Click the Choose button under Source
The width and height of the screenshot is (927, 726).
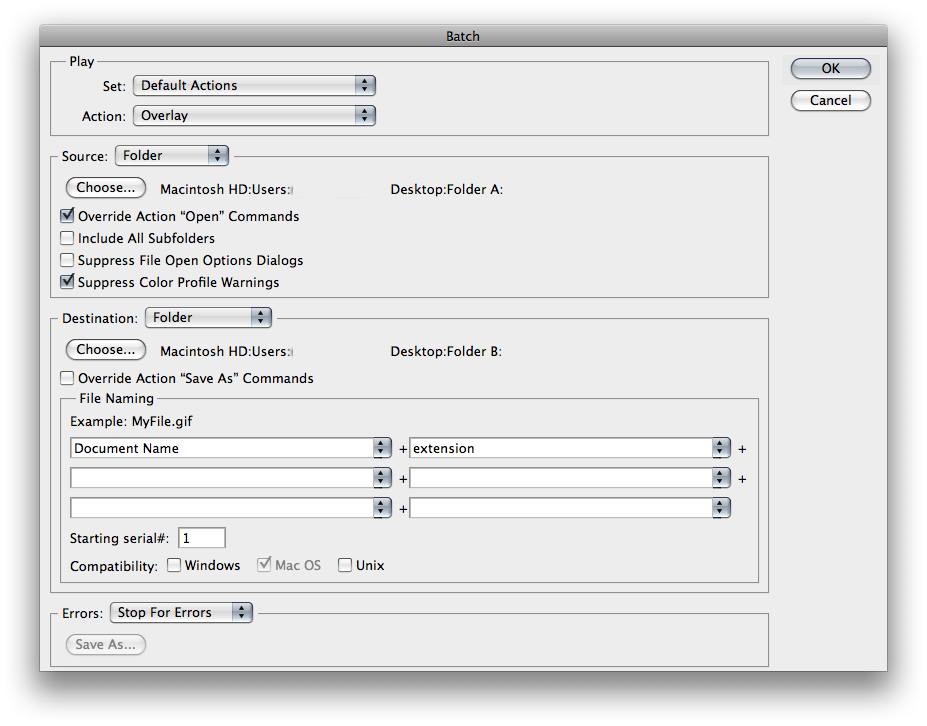point(106,188)
